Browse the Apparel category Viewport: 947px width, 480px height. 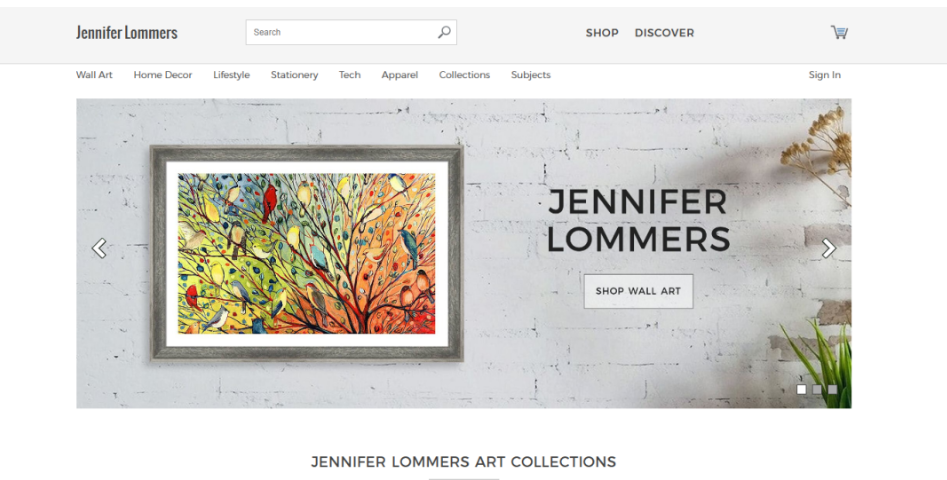[400, 75]
